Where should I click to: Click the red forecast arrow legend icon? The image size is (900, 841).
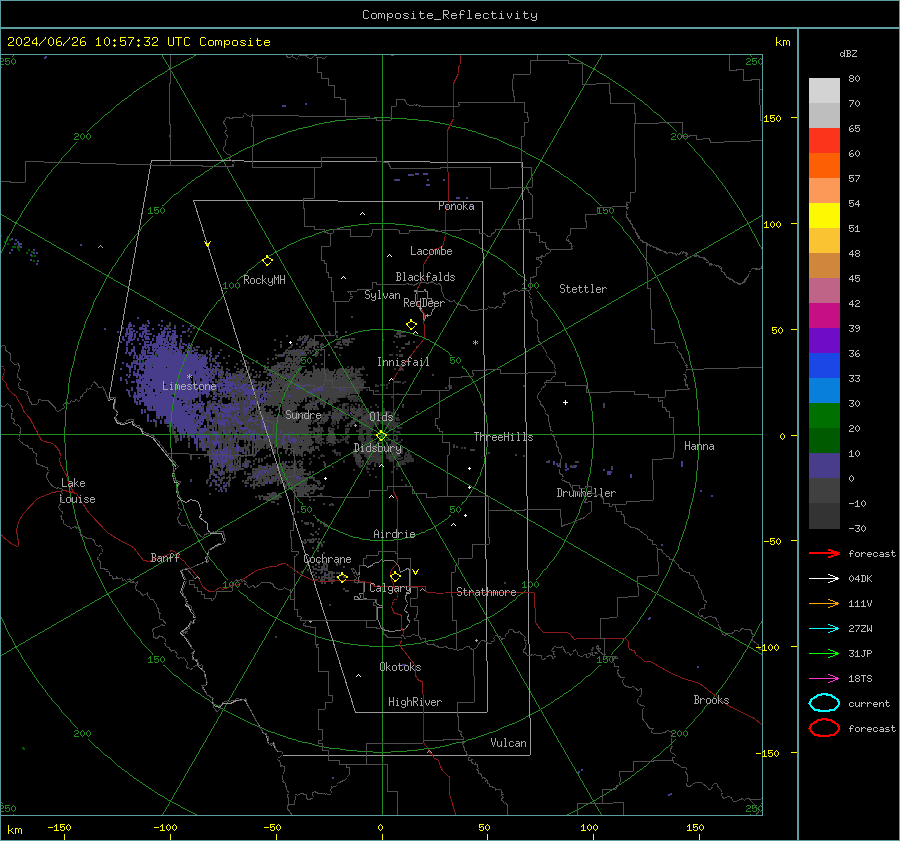824,553
